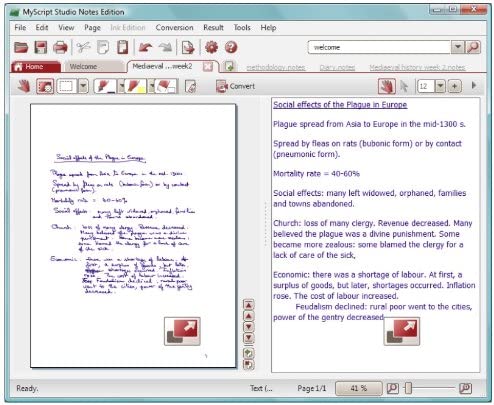Open Mediaeval history week 2.notes link
Screen dimensions: 494x405
[417, 68]
